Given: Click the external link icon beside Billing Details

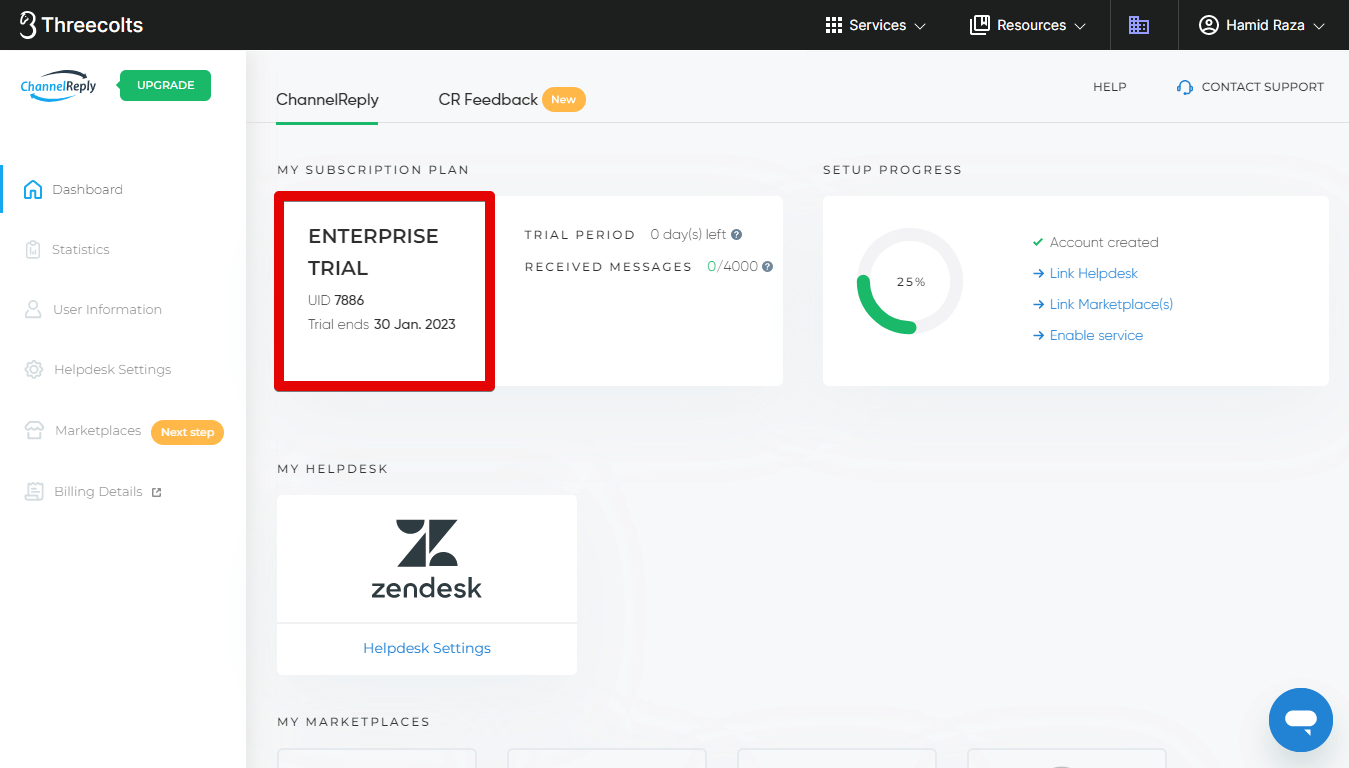Looking at the screenshot, I should [x=156, y=492].
